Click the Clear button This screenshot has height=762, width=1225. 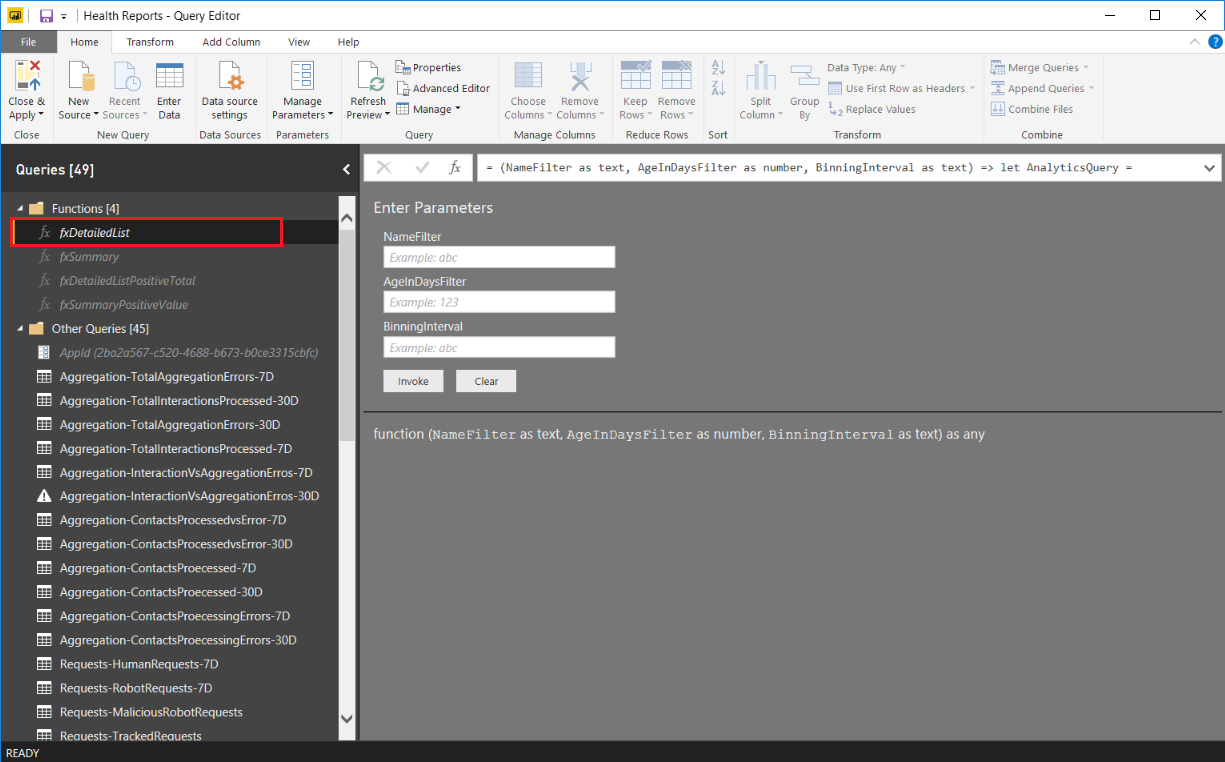pos(486,381)
